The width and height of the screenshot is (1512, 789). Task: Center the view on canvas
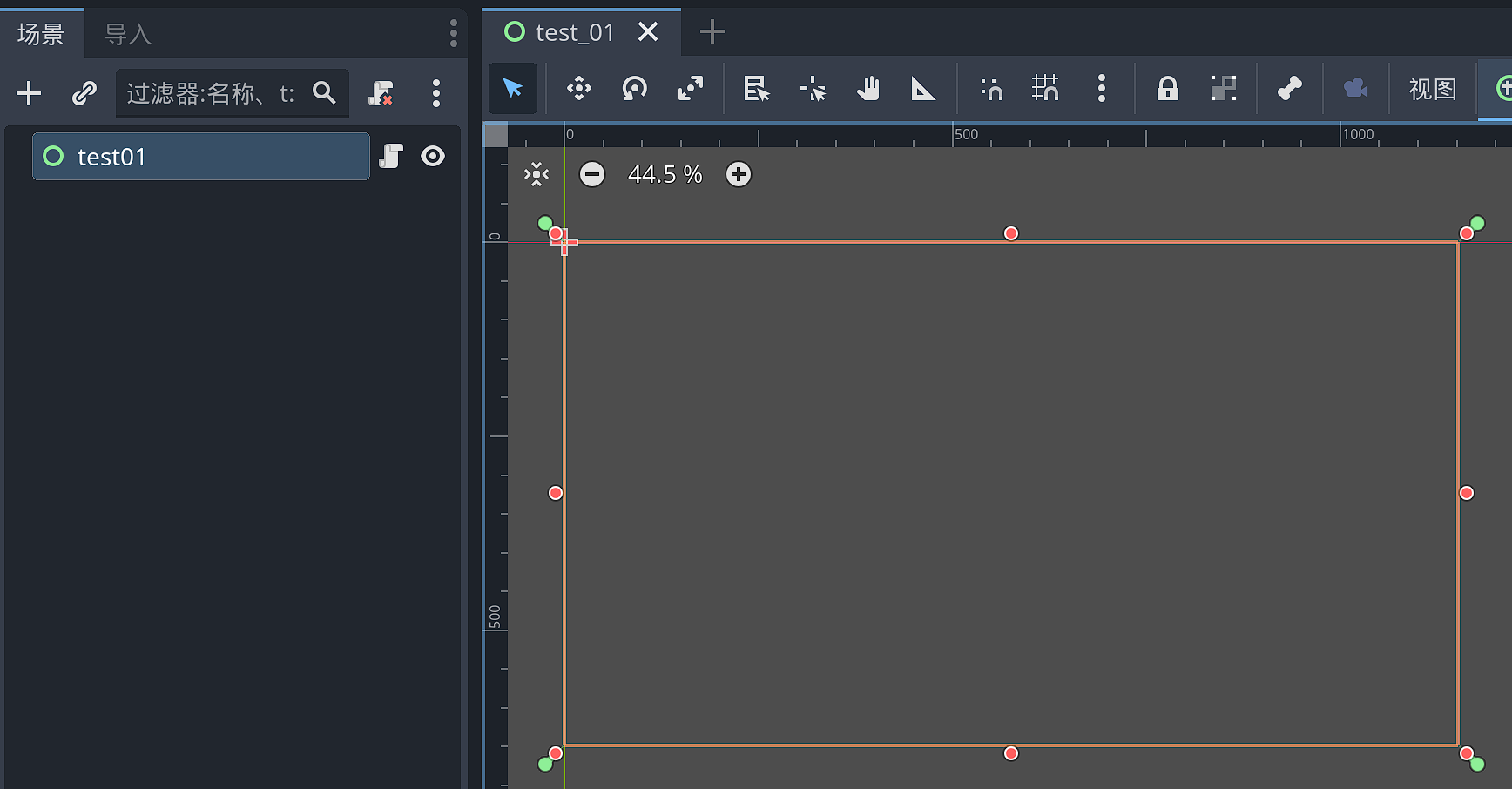537,174
